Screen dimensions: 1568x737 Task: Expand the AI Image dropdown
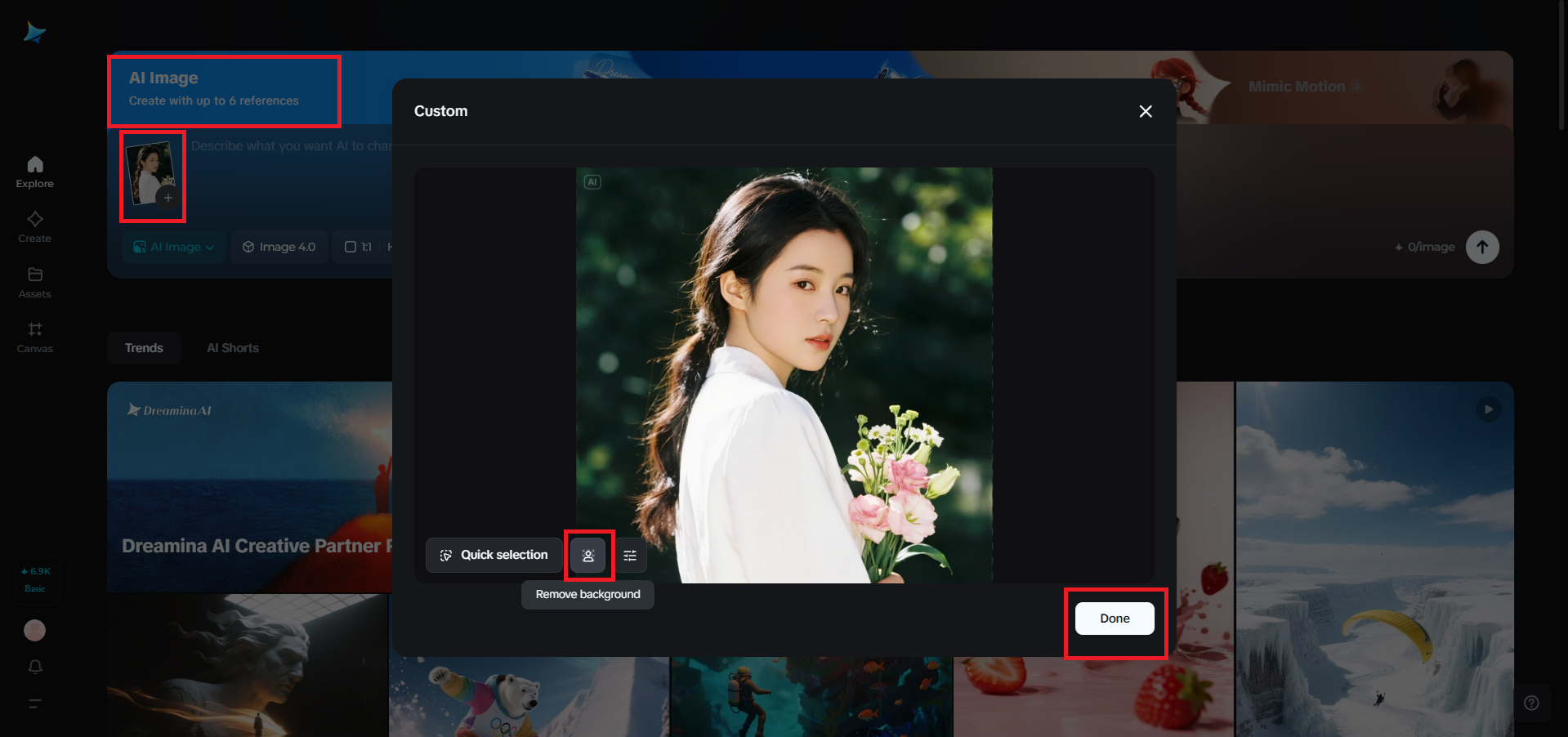tap(174, 247)
